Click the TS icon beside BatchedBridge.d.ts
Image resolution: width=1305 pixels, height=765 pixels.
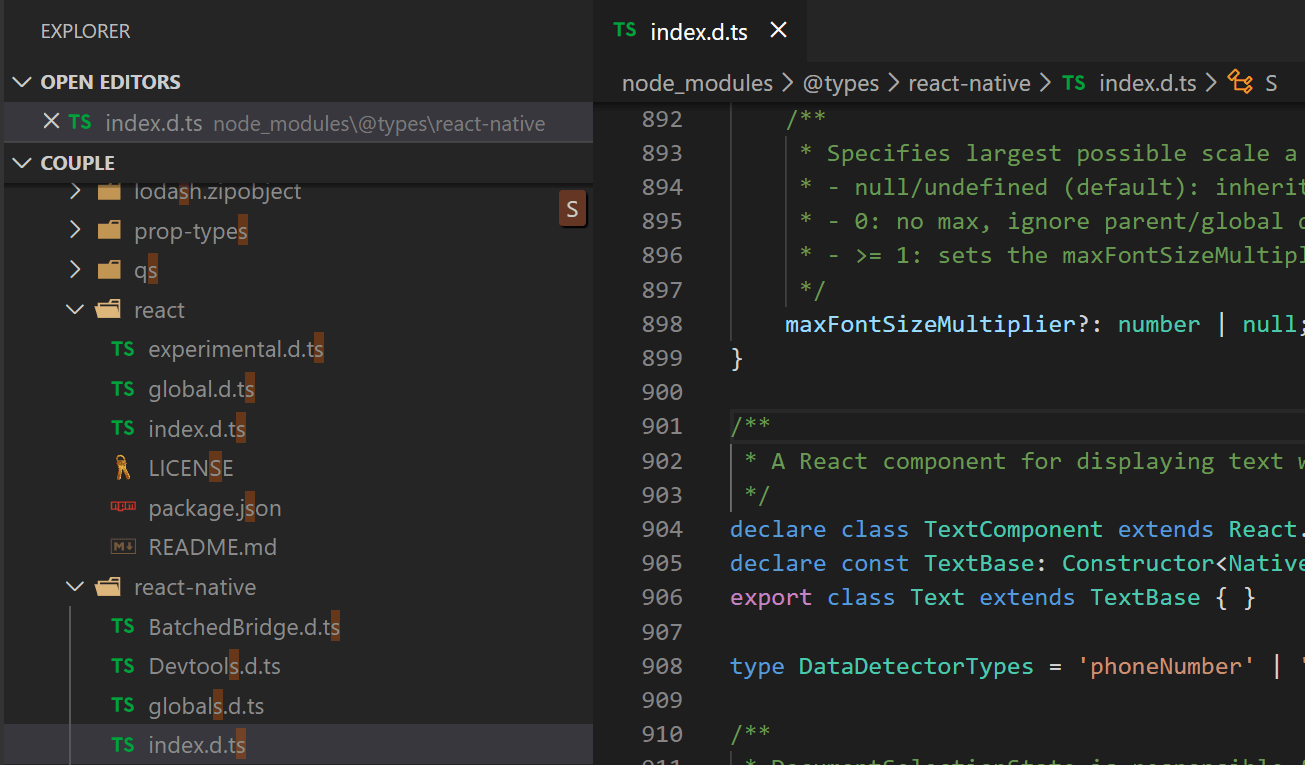click(x=123, y=626)
